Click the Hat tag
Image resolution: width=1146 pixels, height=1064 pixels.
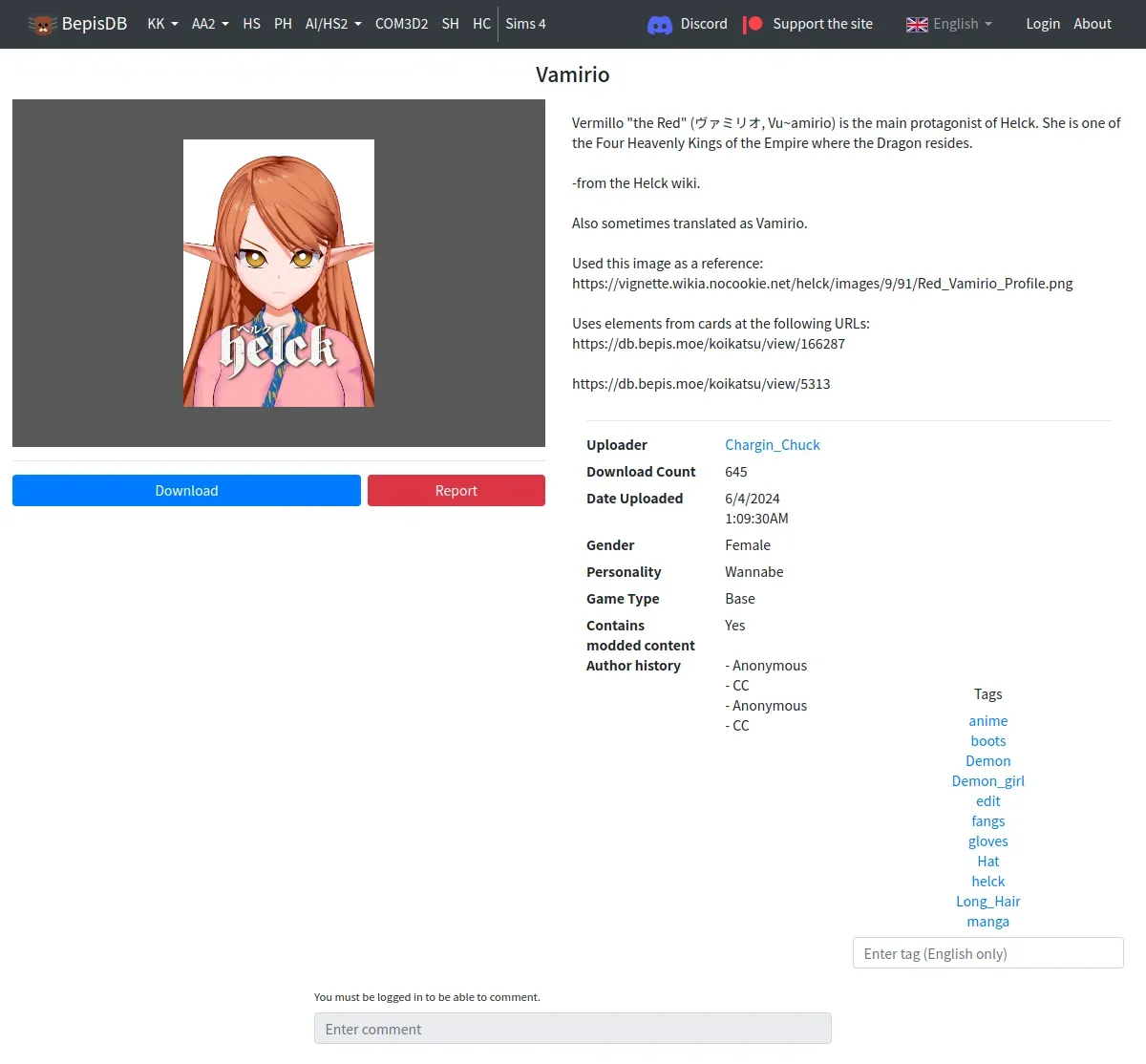(x=988, y=862)
